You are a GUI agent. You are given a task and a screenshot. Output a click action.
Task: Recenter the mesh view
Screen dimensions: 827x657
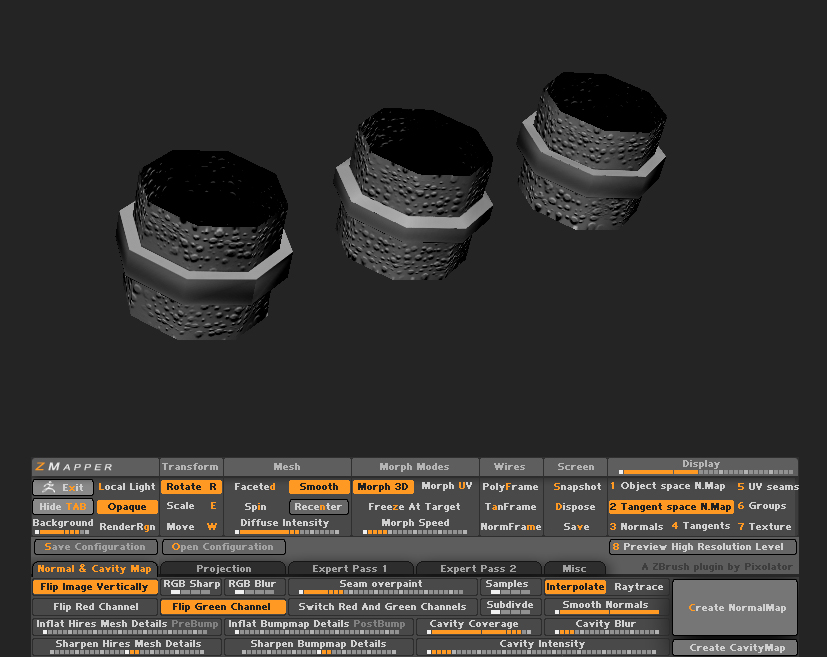pyautogui.click(x=318, y=507)
